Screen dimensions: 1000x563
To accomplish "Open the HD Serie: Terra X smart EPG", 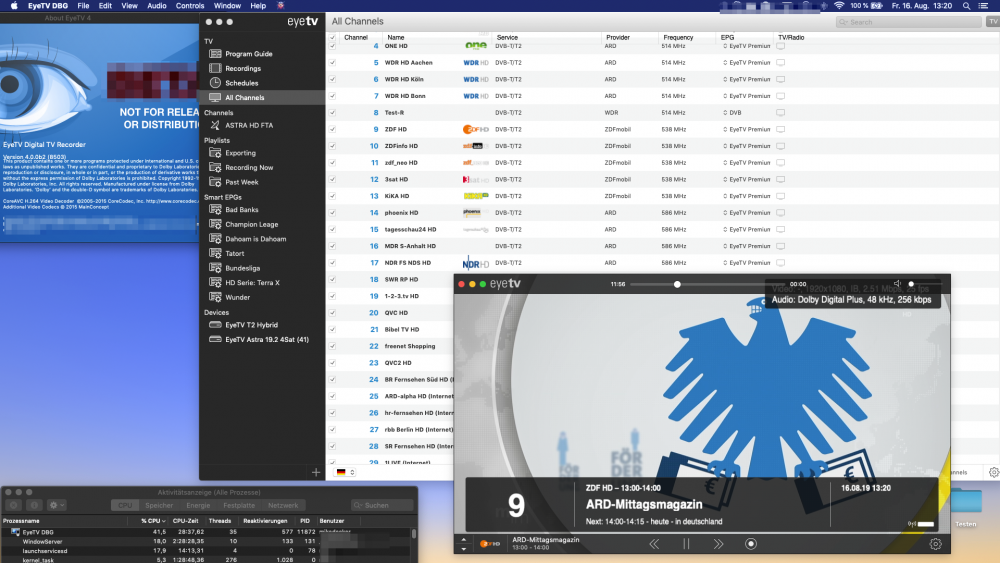I will click(x=252, y=283).
